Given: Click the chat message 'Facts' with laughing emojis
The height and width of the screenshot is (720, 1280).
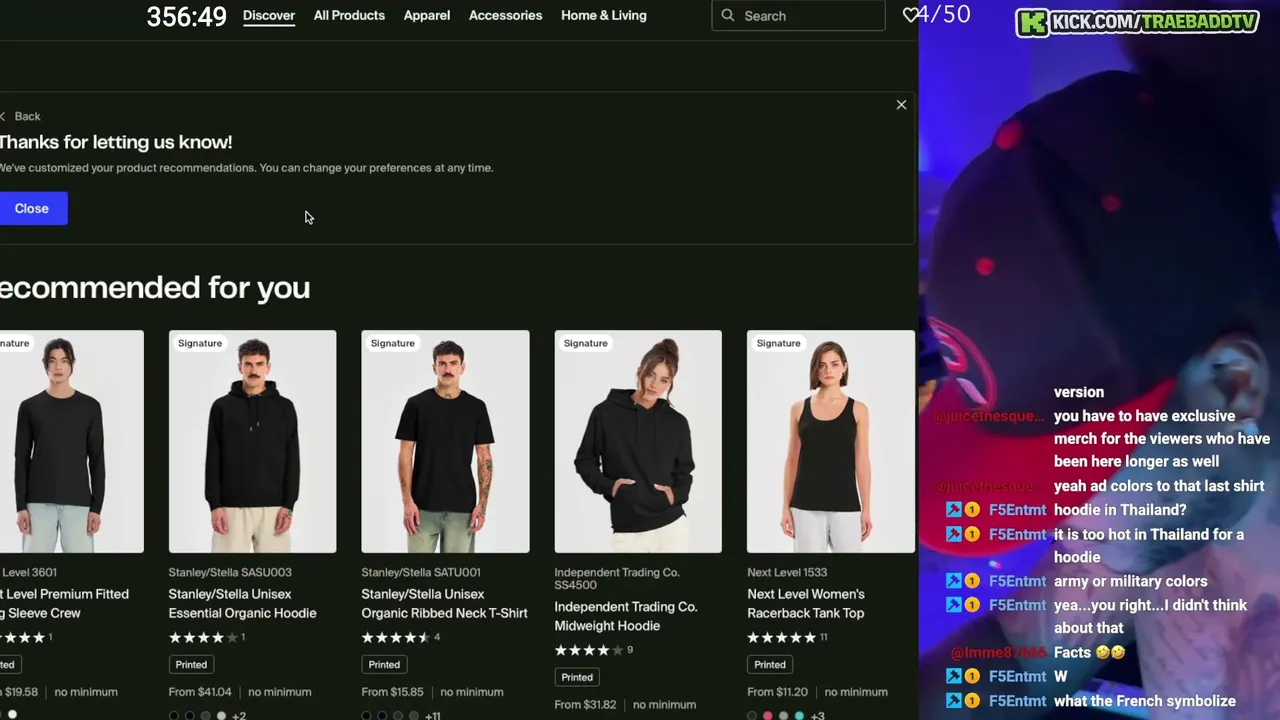Looking at the screenshot, I should [x=1089, y=652].
